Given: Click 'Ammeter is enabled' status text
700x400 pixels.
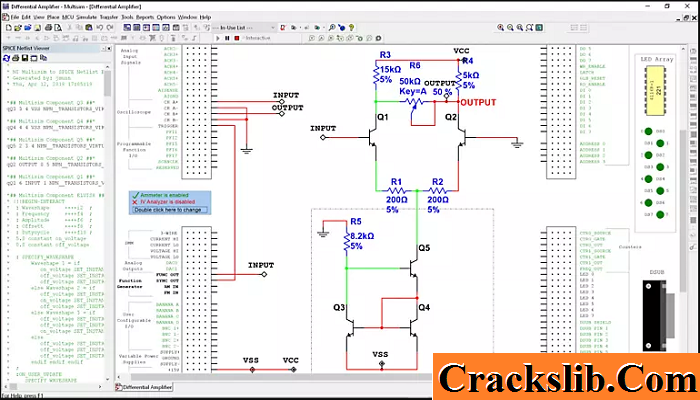Looking at the screenshot, I should click(164, 195).
